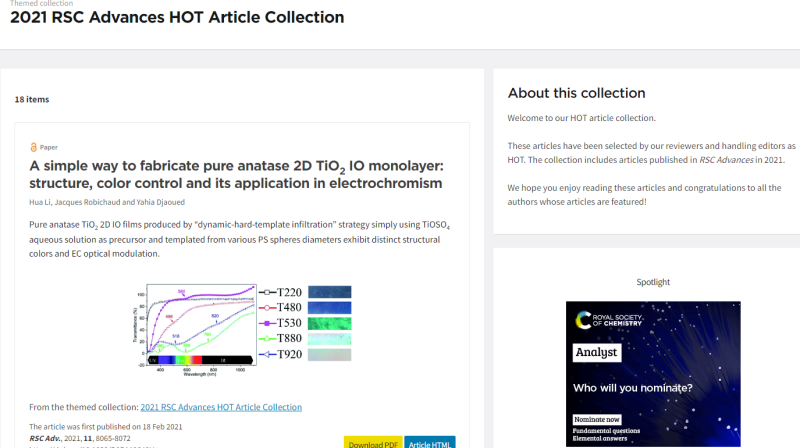The height and width of the screenshot is (448, 800).
Task: Click the T220 dark blue sample swatch
Action: click(x=330, y=292)
